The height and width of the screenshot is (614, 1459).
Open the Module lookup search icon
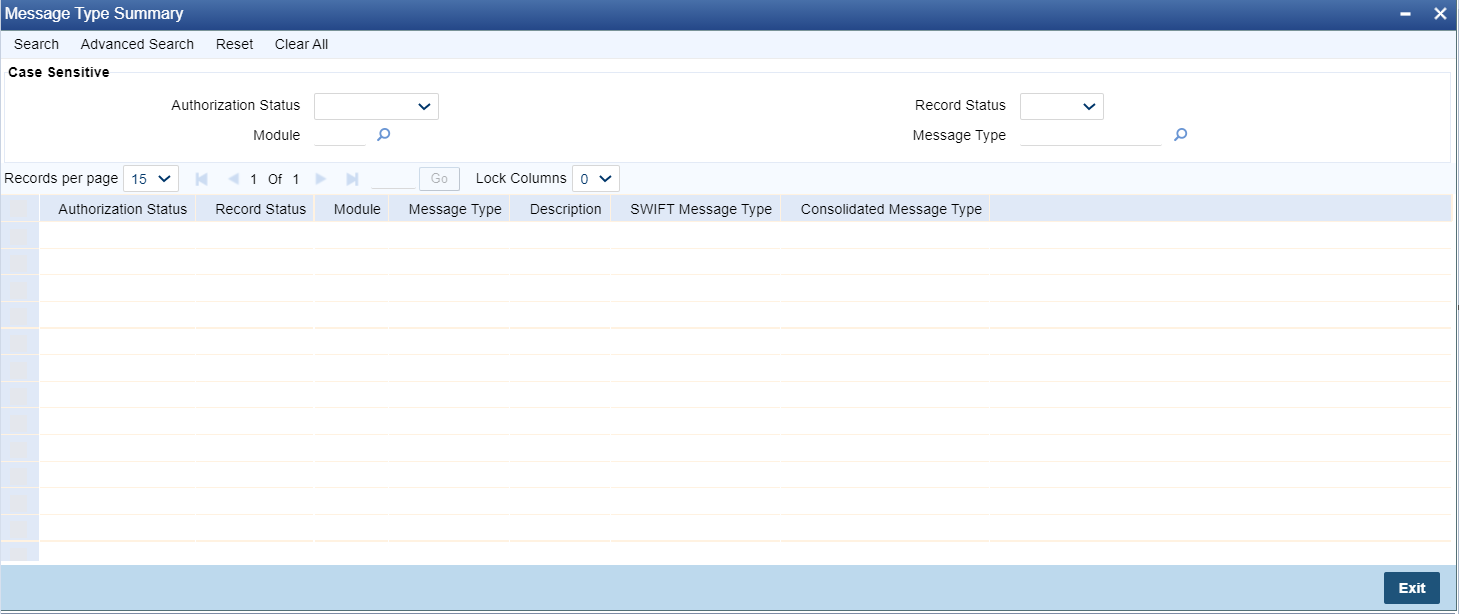click(x=383, y=135)
